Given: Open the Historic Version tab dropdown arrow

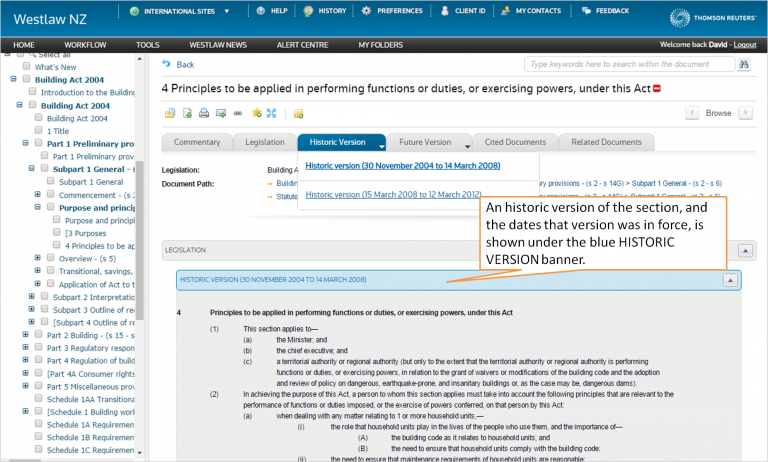Looking at the screenshot, I should (x=382, y=146).
